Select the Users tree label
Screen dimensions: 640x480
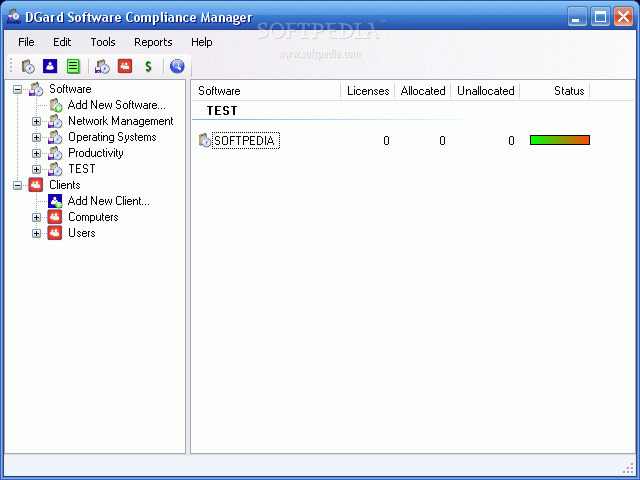click(x=82, y=233)
